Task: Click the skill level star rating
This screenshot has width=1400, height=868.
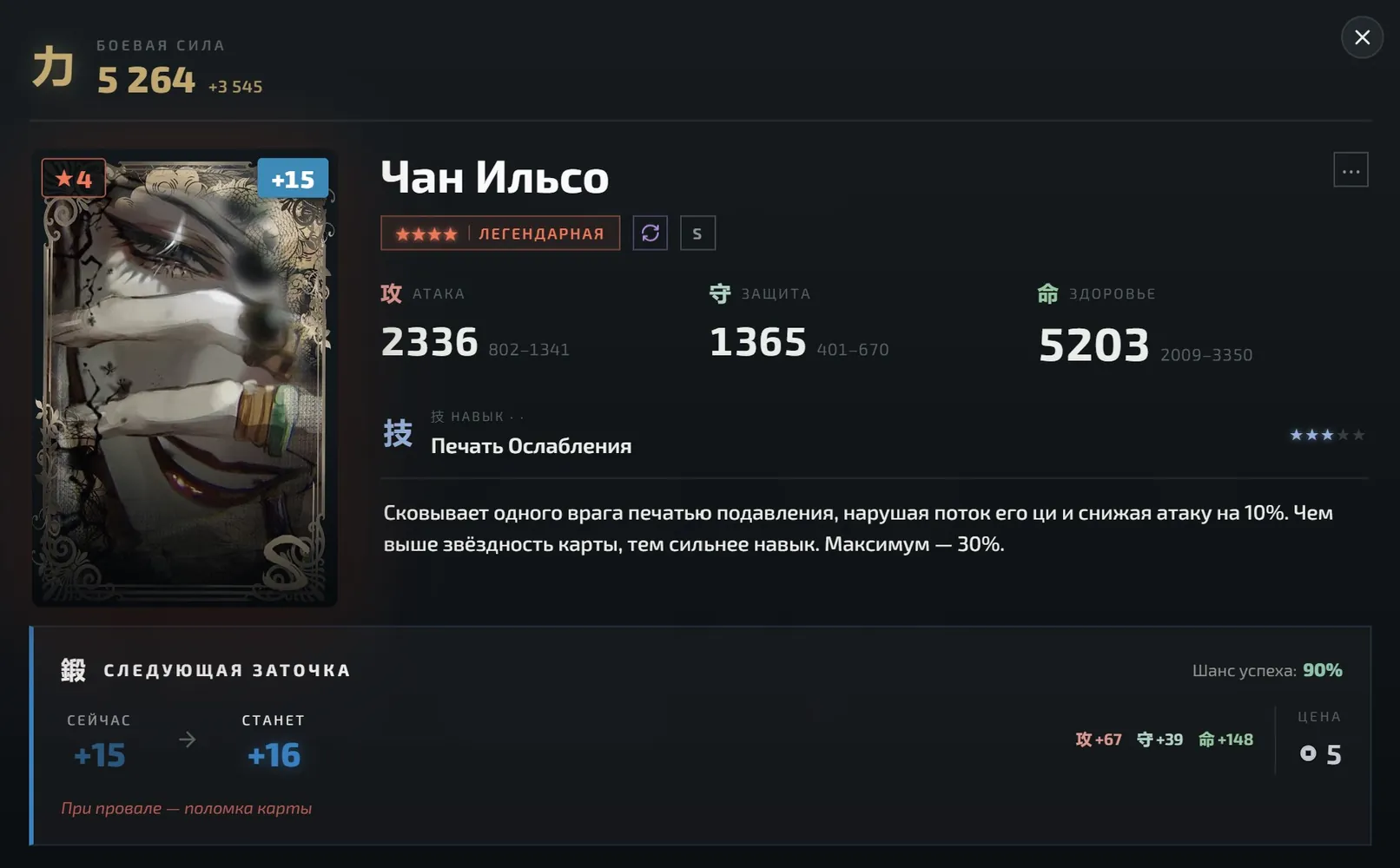Action: [1327, 435]
